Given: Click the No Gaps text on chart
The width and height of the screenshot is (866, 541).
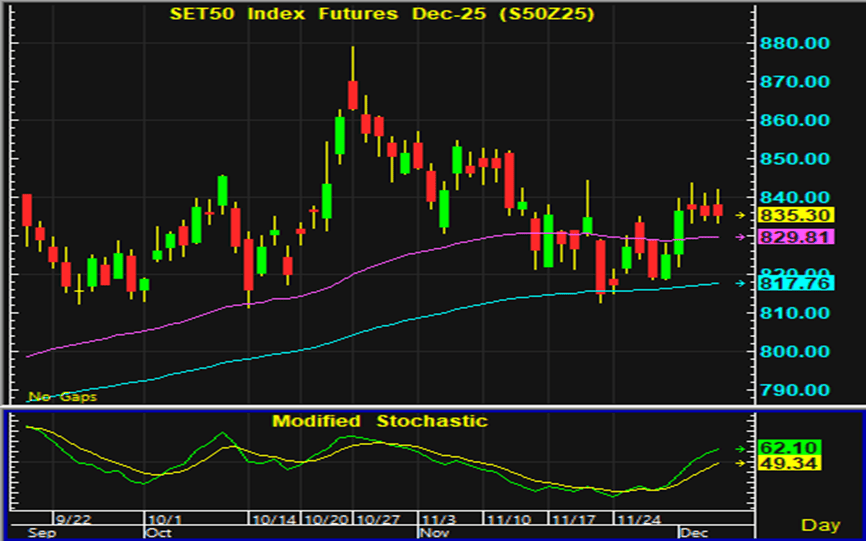Looking at the screenshot, I should [55, 396].
